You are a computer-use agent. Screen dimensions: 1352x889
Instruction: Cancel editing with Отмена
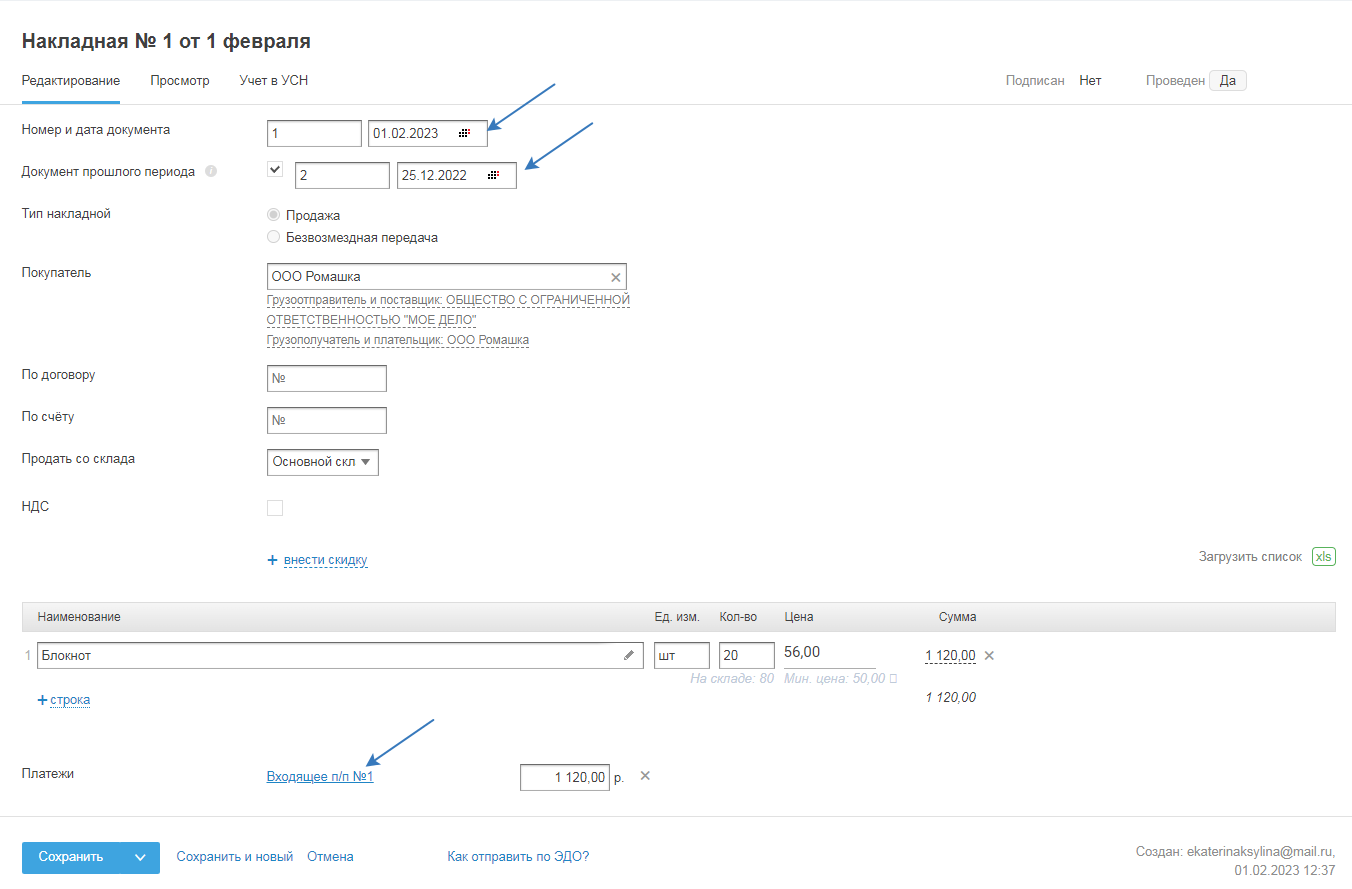330,857
